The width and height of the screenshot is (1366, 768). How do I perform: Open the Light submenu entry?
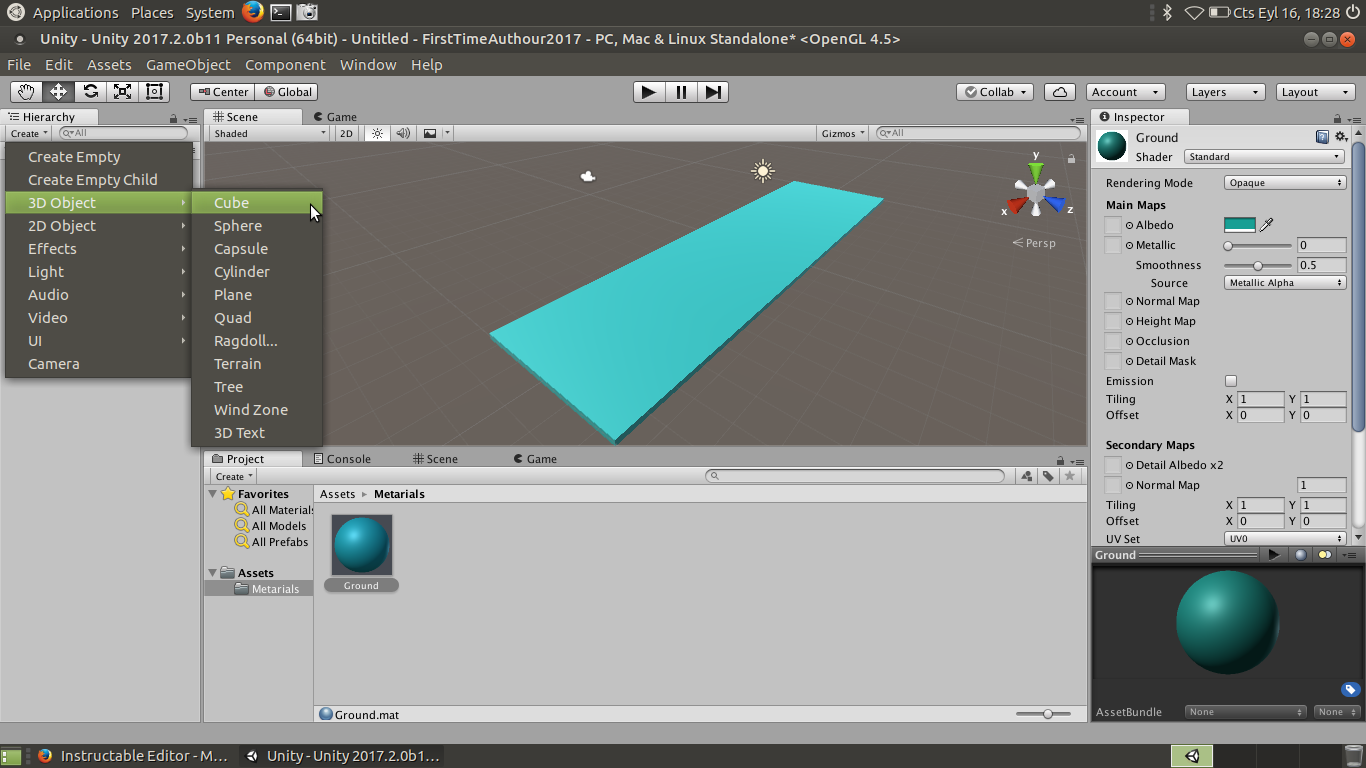coord(98,272)
